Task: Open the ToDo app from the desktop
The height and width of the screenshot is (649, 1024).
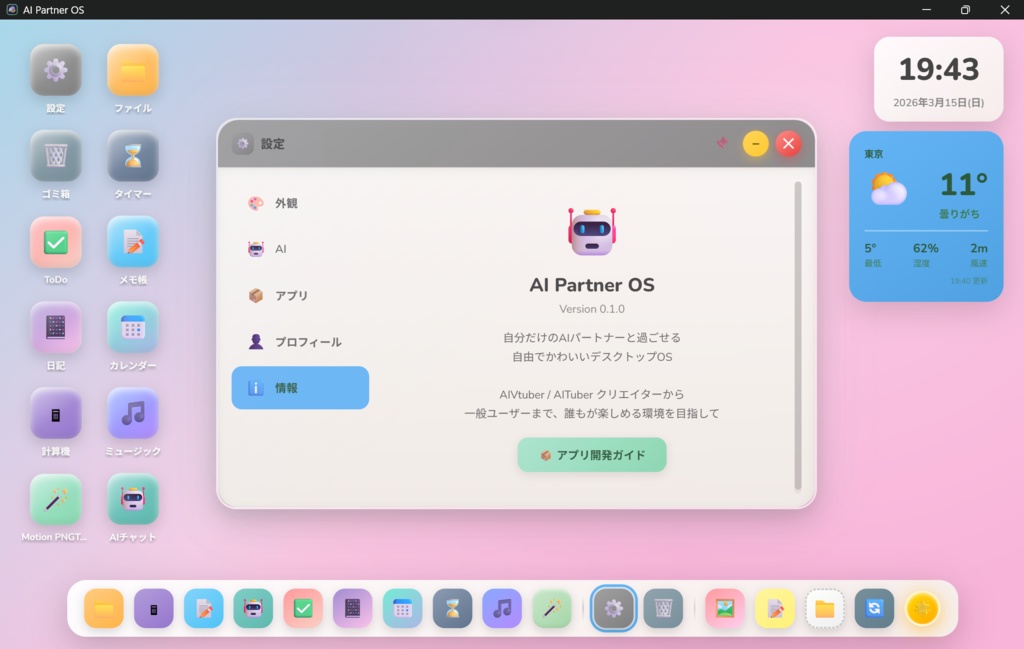Action: point(55,243)
